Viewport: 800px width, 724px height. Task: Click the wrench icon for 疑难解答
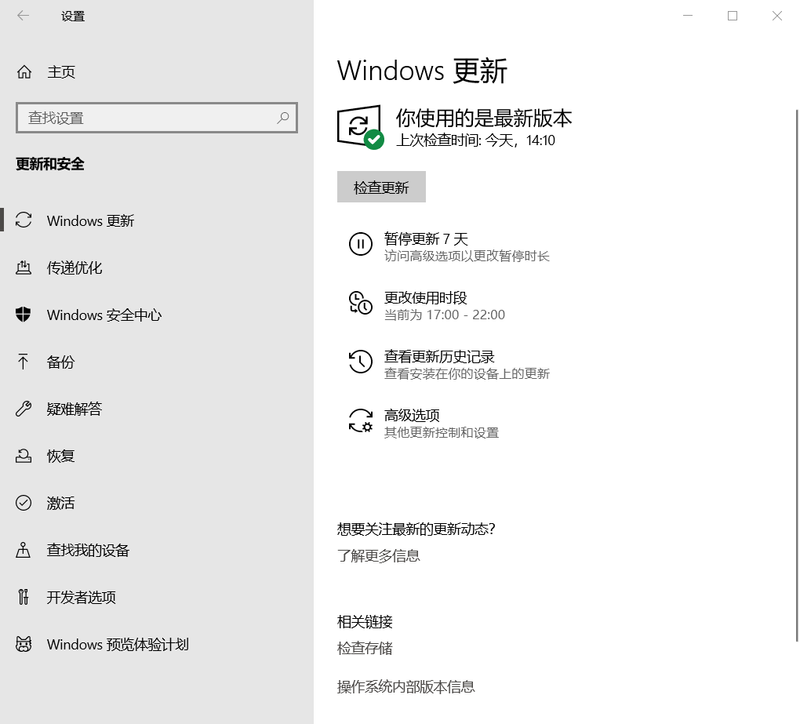pyautogui.click(x=23, y=409)
